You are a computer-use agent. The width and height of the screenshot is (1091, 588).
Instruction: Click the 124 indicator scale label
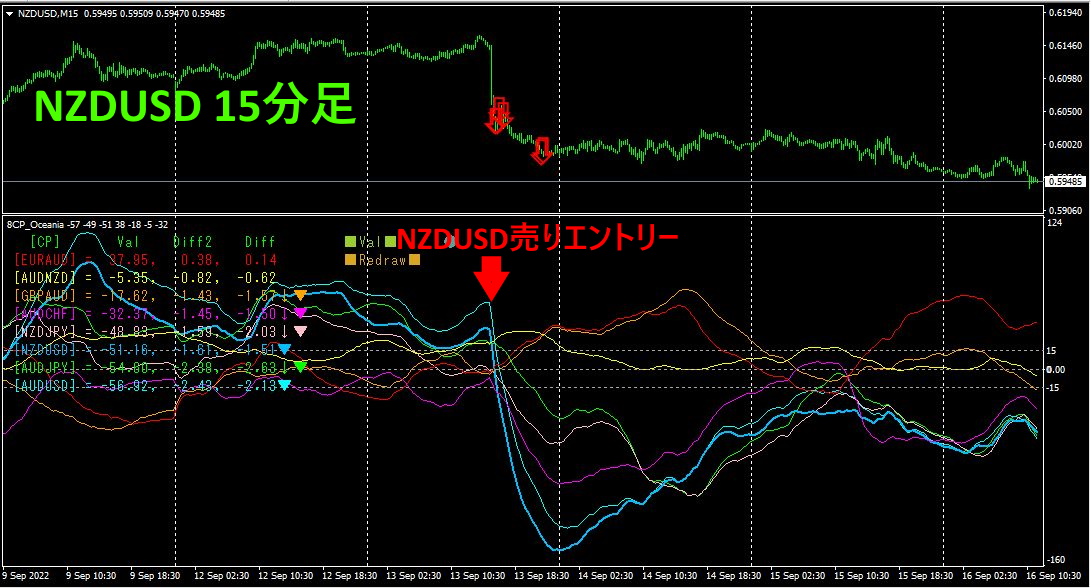point(1055,223)
